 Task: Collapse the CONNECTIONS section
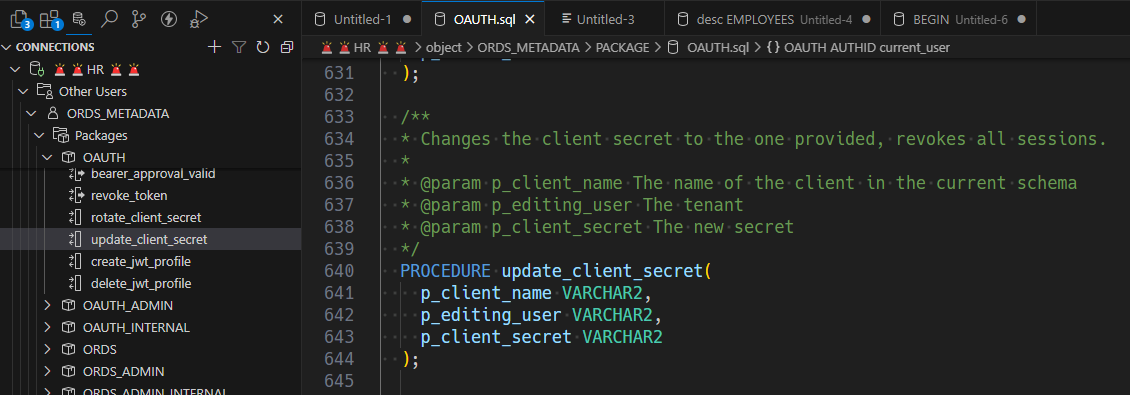tap(7, 48)
